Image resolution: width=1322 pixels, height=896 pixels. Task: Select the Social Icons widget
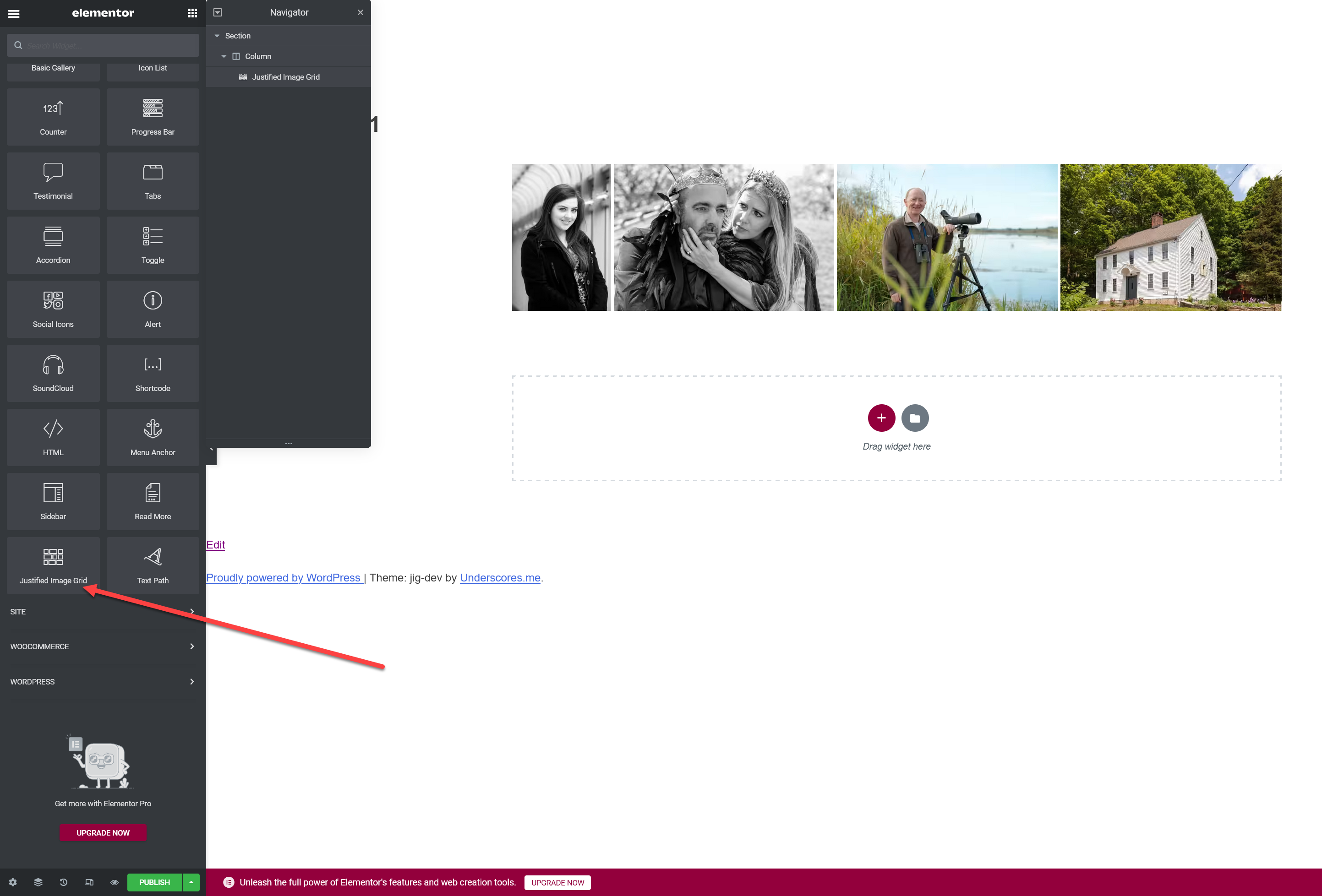tap(53, 310)
